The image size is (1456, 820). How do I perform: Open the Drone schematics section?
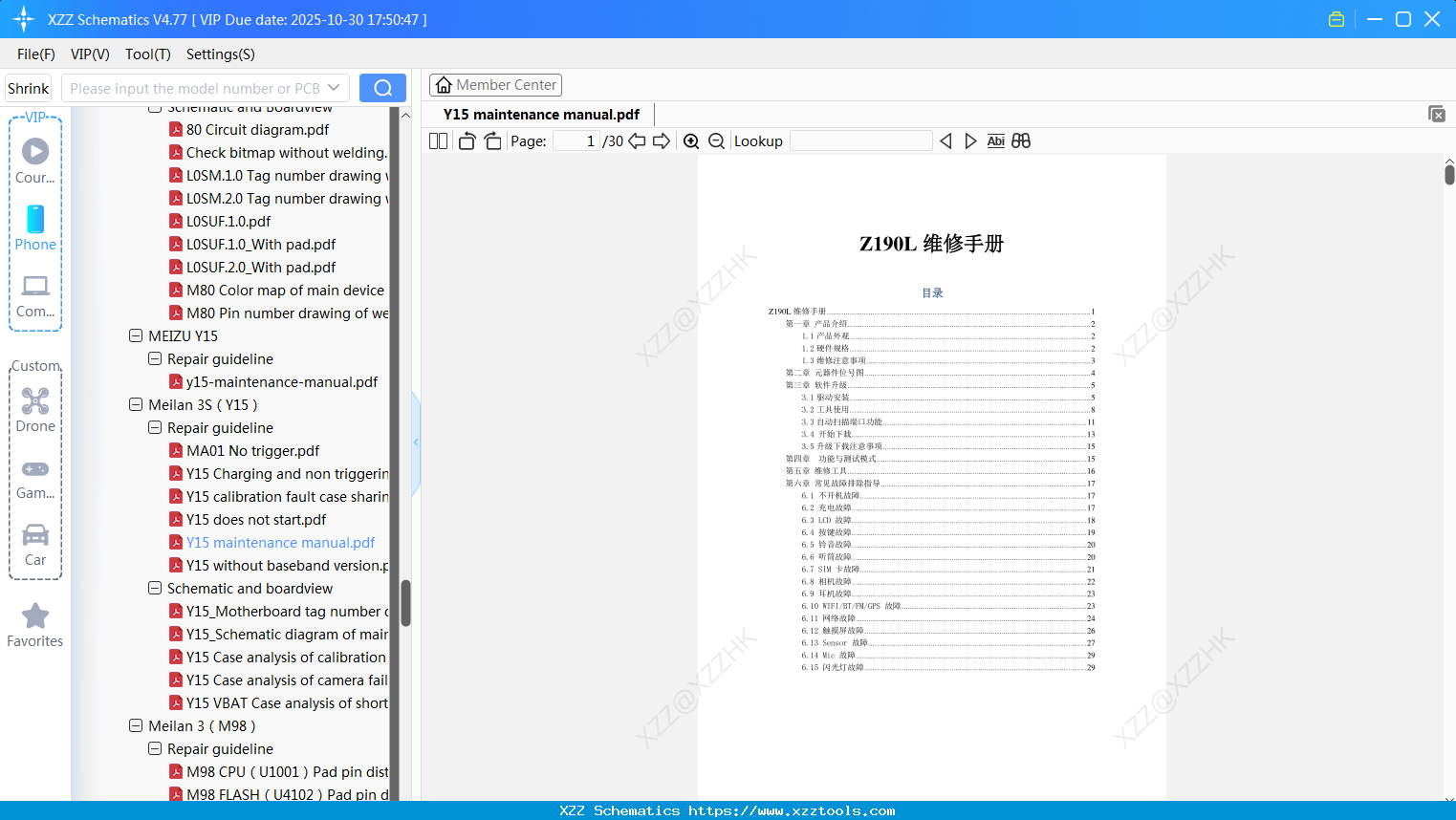tap(35, 409)
